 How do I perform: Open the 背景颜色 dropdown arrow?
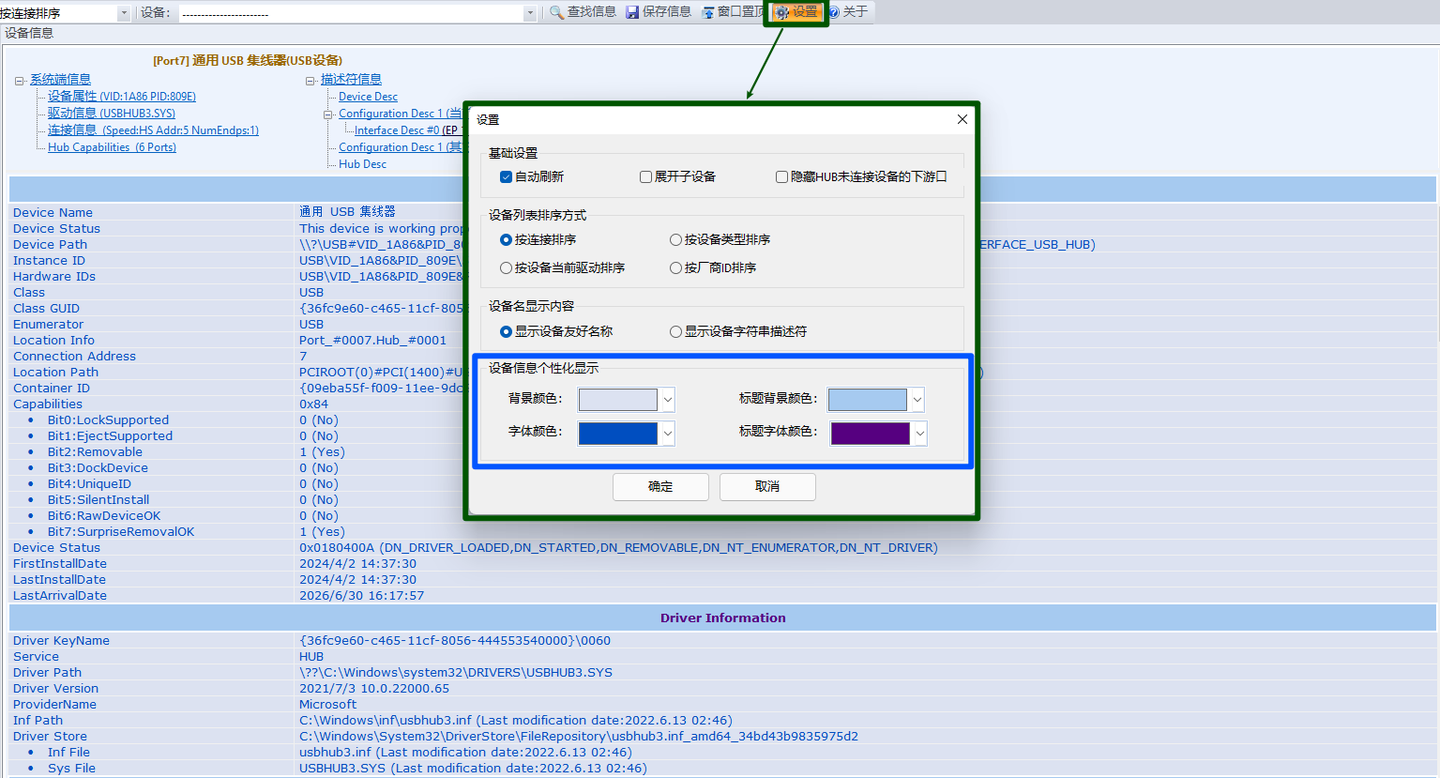(x=668, y=400)
